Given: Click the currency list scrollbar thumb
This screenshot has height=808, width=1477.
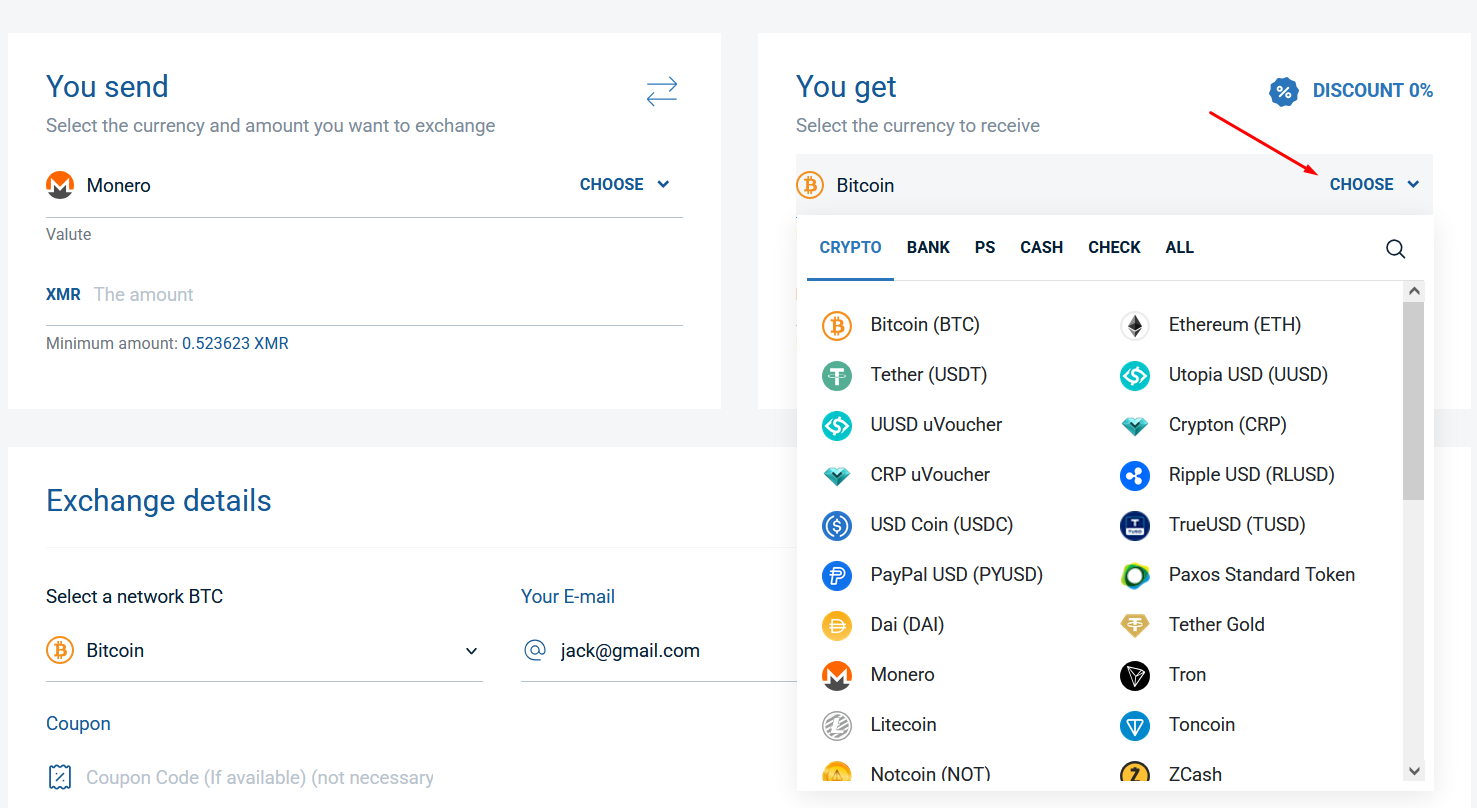Looking at the screenshot, I should click(1413, 400).
